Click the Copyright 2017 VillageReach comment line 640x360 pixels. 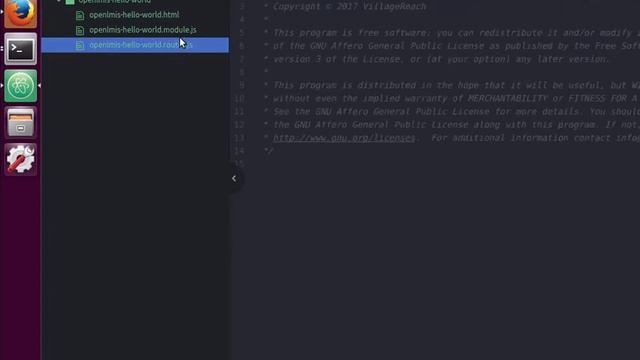345,7
